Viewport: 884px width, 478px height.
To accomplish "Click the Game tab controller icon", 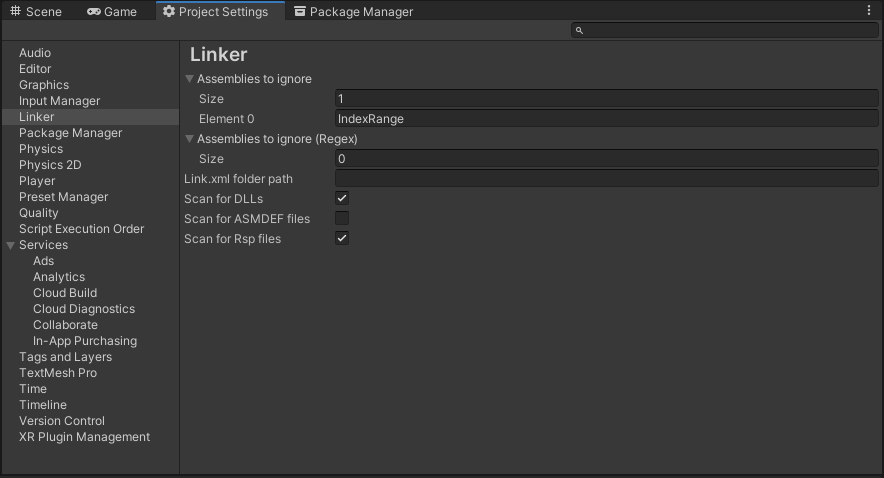I will [x=94, y=11].
